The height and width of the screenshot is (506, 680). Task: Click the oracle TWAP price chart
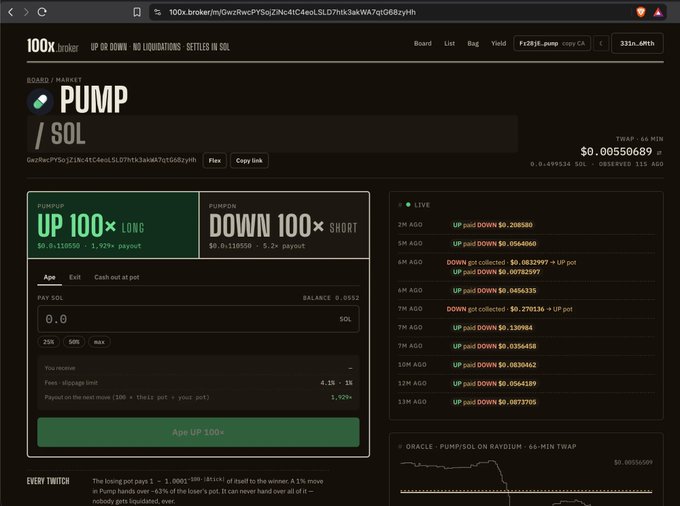[x=526, y=481]
